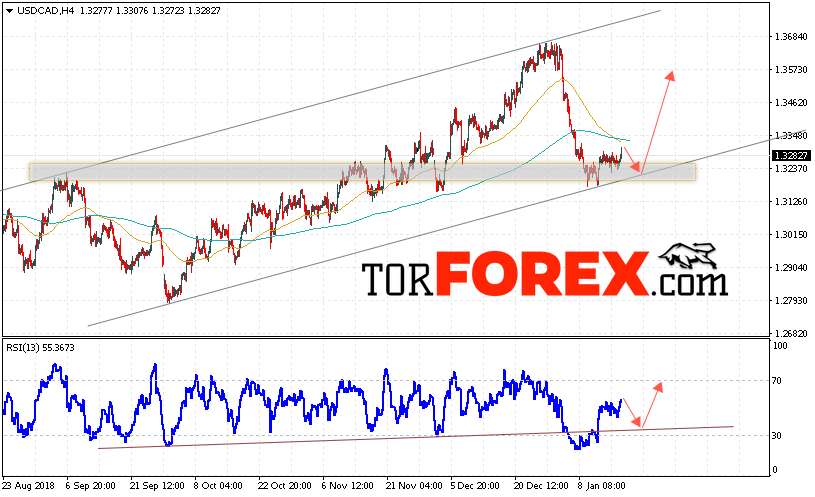Click the RSI level 100 label

point(780,346)
